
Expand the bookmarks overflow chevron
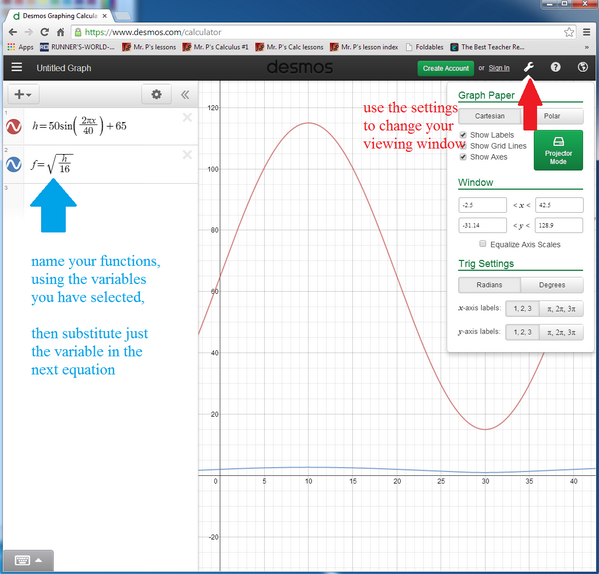click(587, 47)
